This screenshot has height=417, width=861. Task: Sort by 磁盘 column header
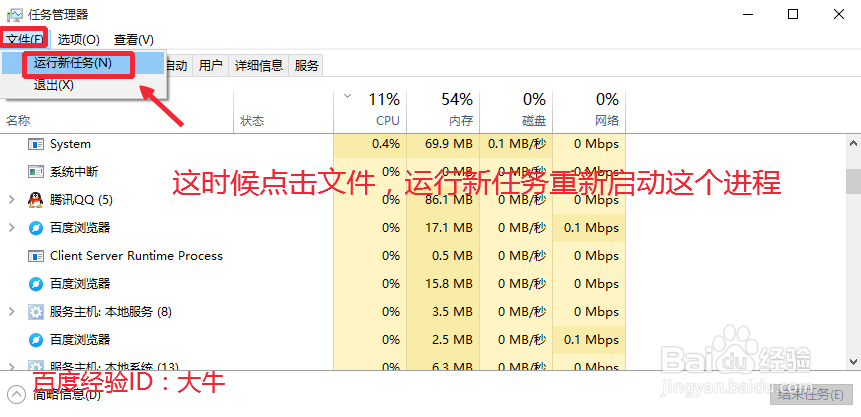click(516, 111)
